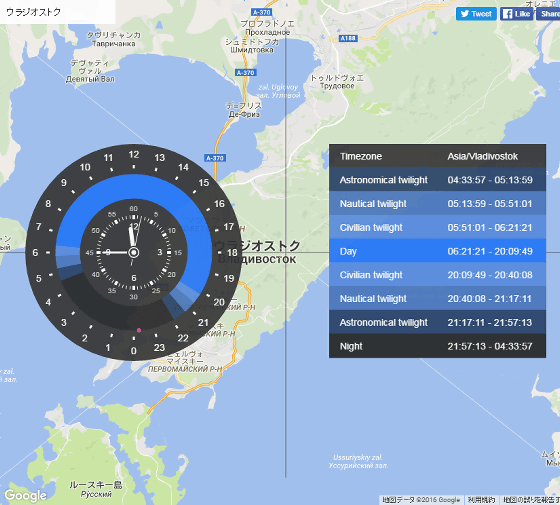
Task: Click the Трудовое map label
Action: (x=337, y=86)
